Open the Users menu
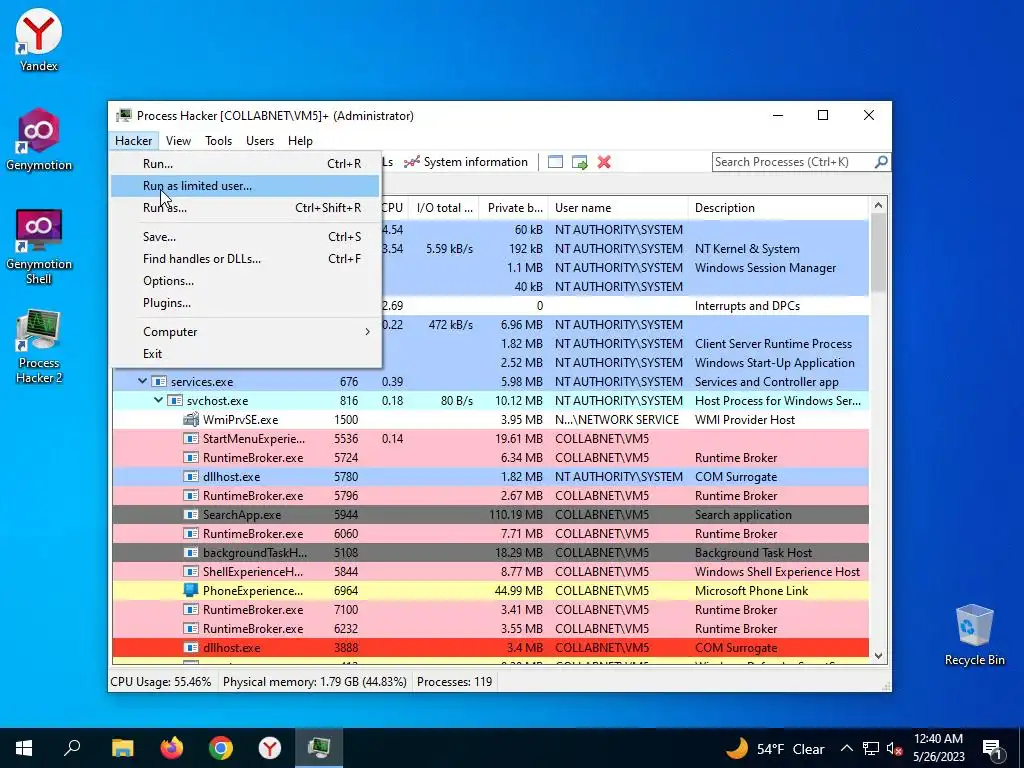 (x=259, y=140)
